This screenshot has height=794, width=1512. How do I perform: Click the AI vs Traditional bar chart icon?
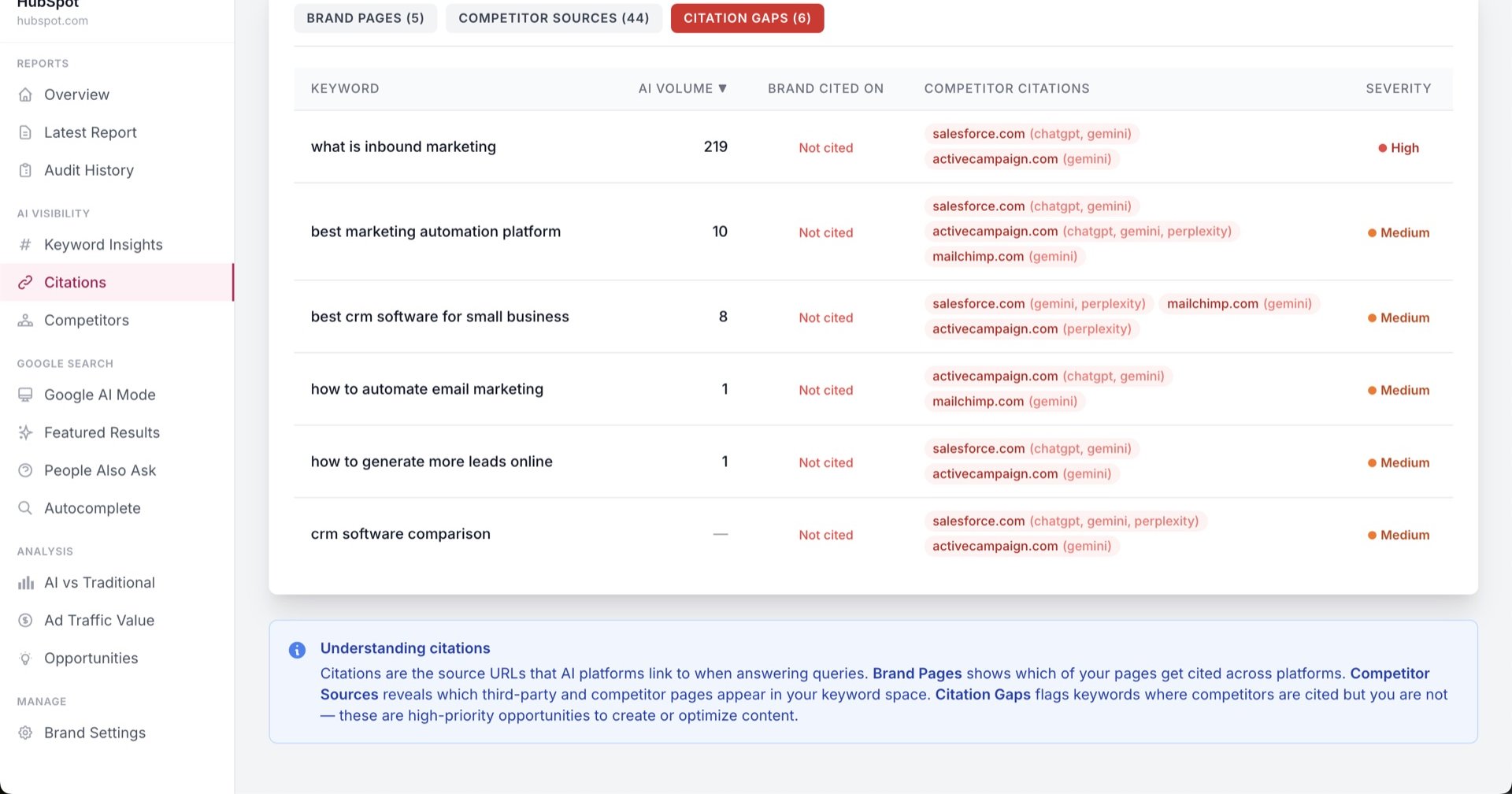pyautogui.click(x=25, y=583)
